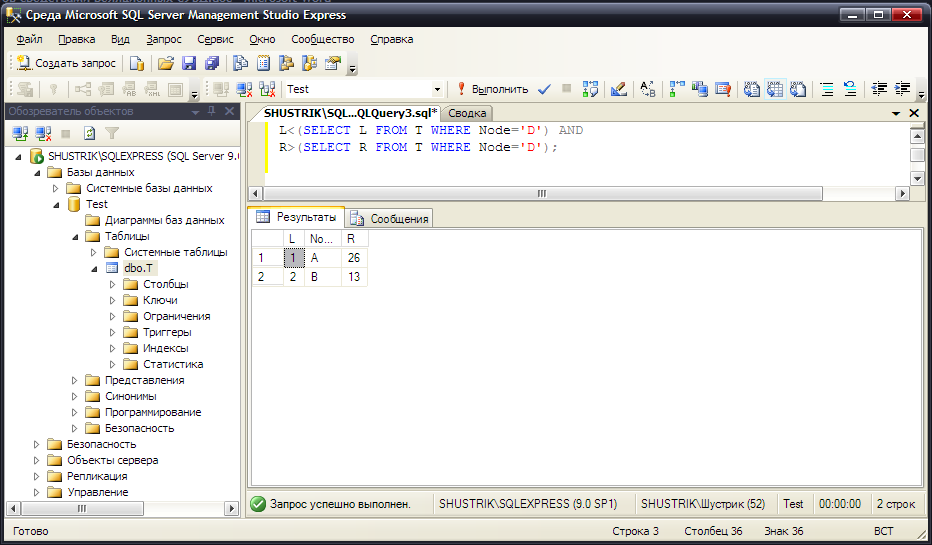Switch to the Сводка tab
932x545 pixels.
[467, 113]
